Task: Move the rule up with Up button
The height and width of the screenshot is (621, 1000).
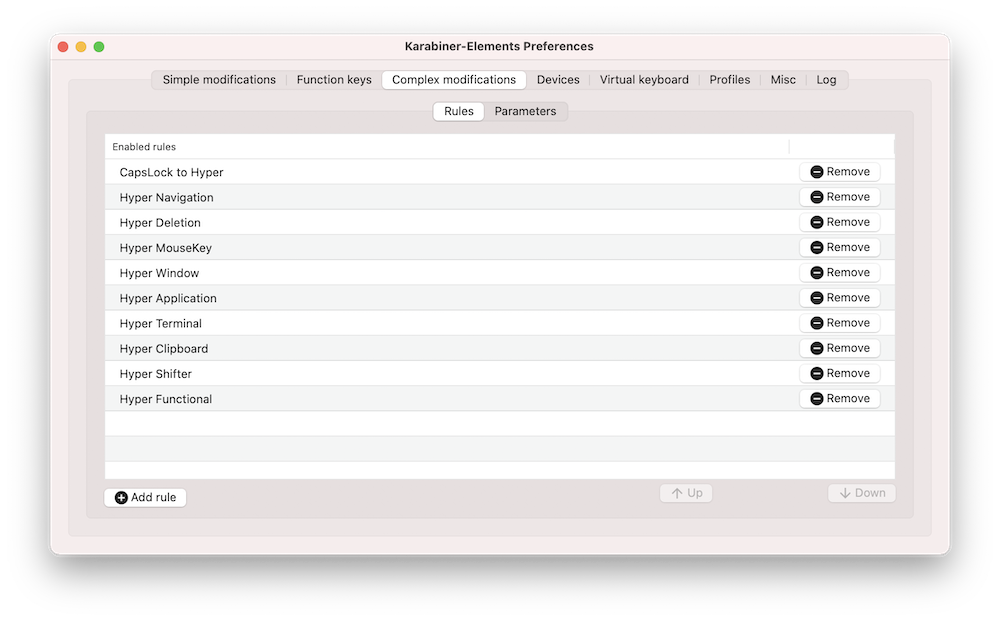Action: 686,493
